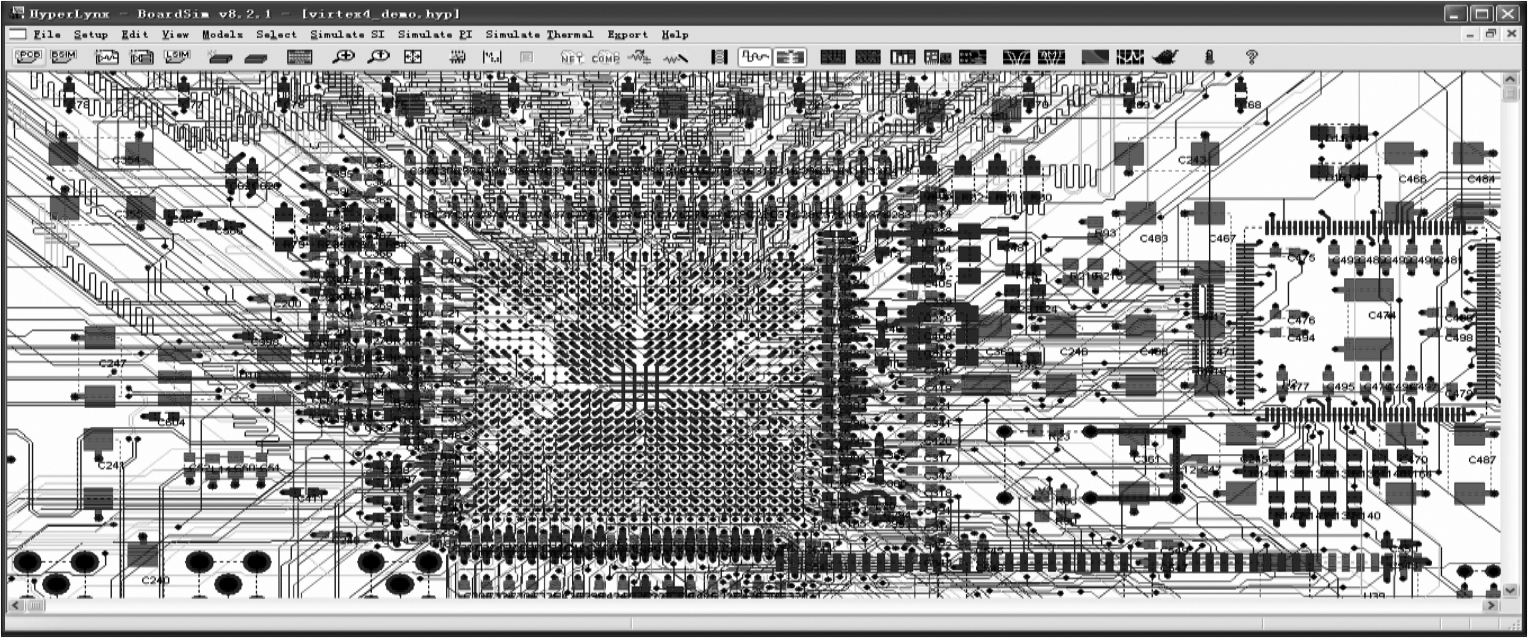Screen dimensions: 1528x638
Task: Click the vertical ladder stackup icon
Action: (719, 57)
